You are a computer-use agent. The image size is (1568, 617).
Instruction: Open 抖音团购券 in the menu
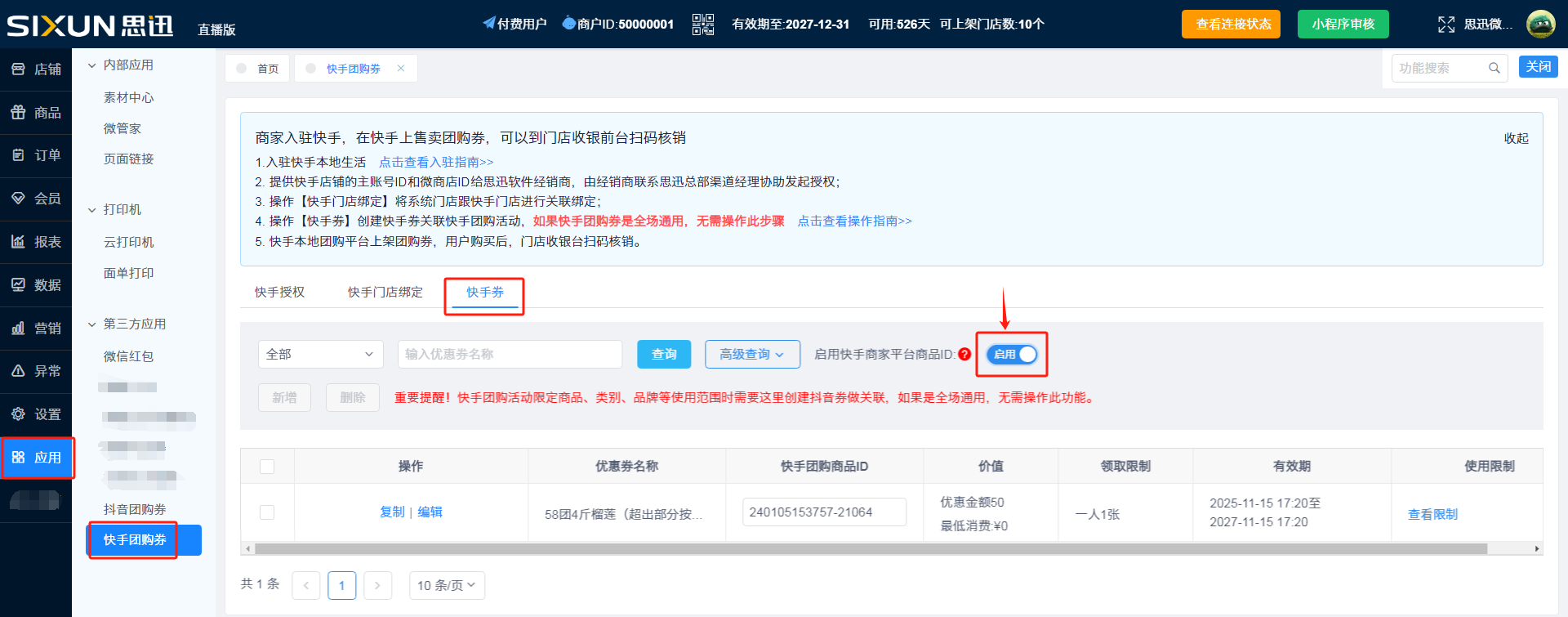(x=135, y=510)
